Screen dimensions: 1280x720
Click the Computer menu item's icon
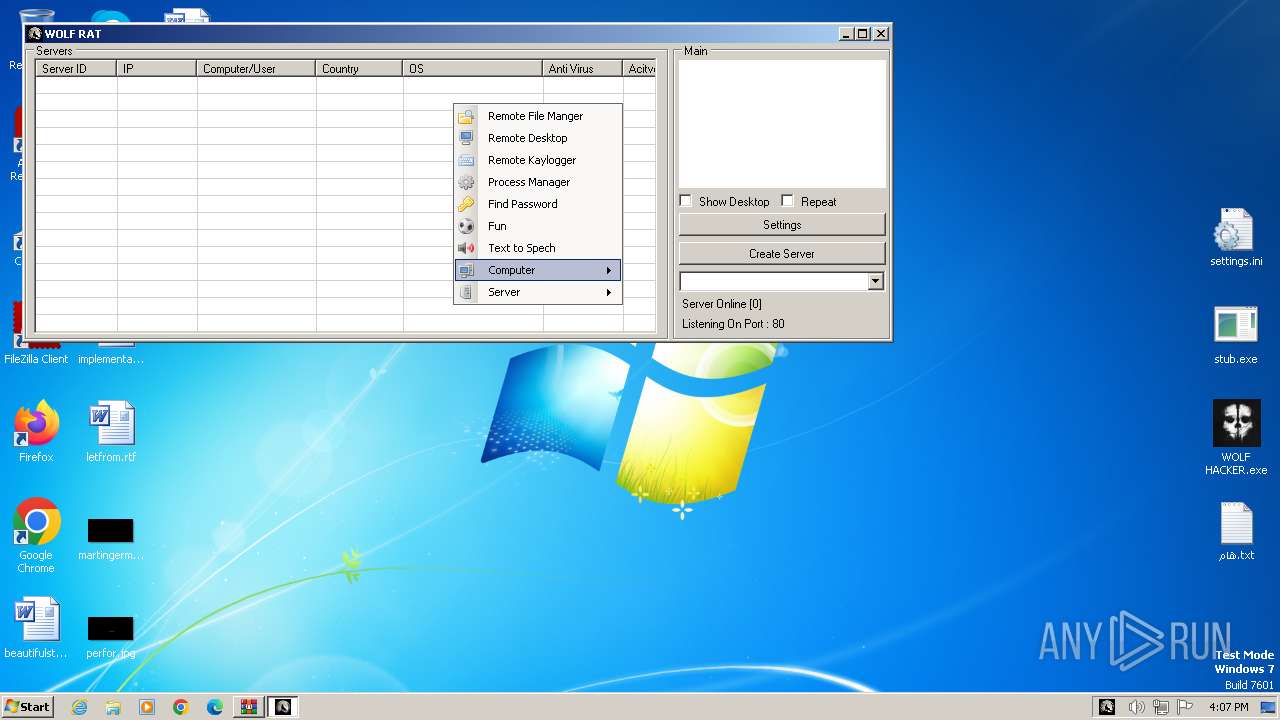click(x=466, y=270)
